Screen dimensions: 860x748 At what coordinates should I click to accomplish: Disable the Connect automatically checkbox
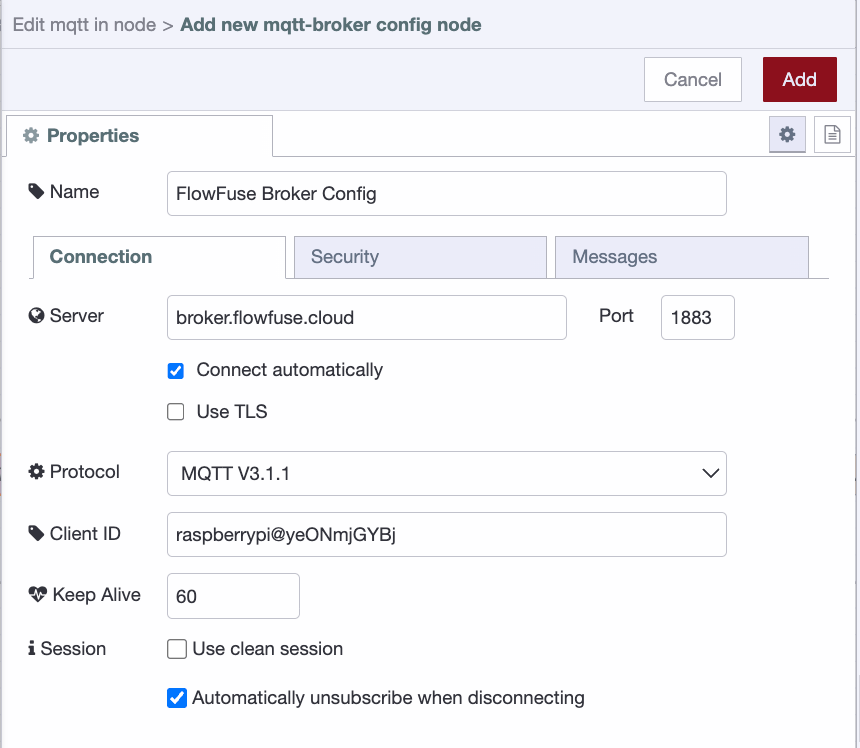click(175, 371)
